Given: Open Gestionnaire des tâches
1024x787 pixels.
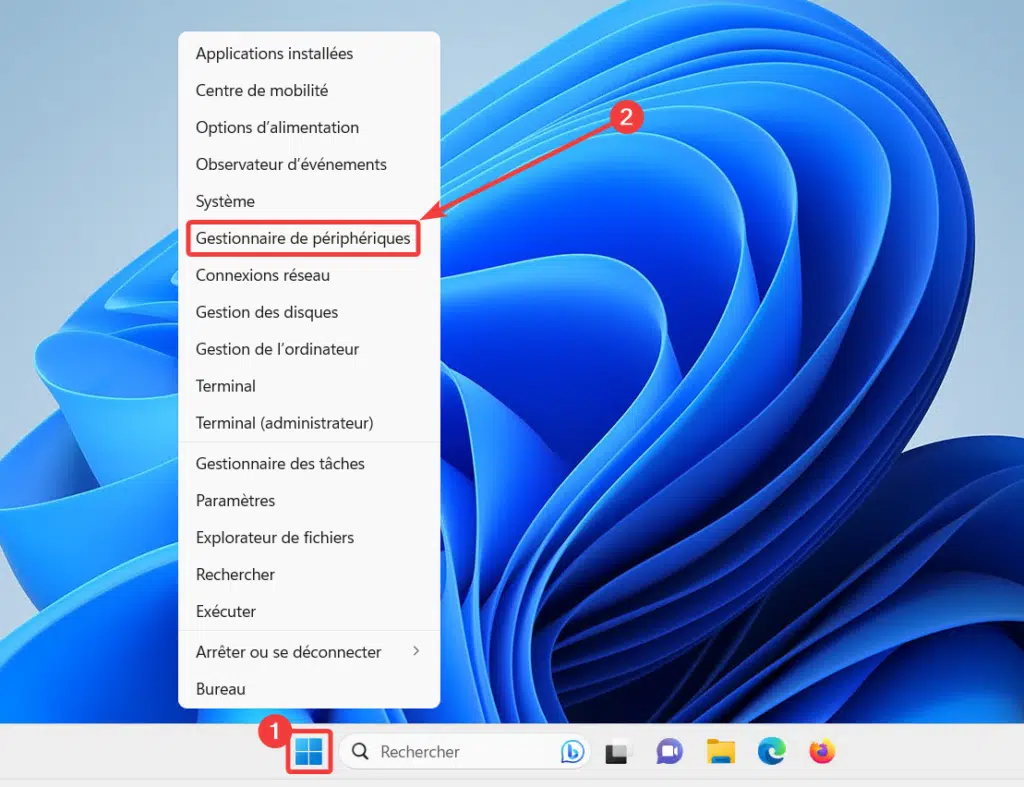Looking at the screenshot, I should tap(309, 464).
